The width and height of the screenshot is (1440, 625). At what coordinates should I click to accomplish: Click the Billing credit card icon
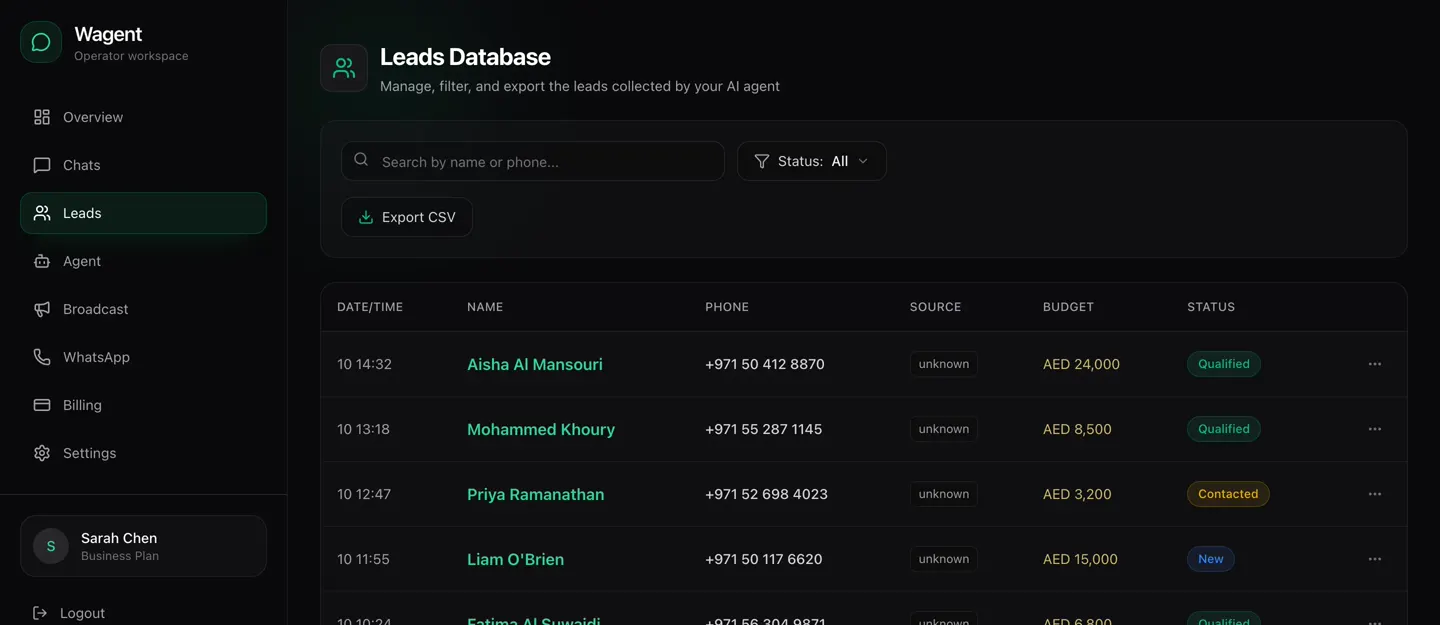pos(42,405)
